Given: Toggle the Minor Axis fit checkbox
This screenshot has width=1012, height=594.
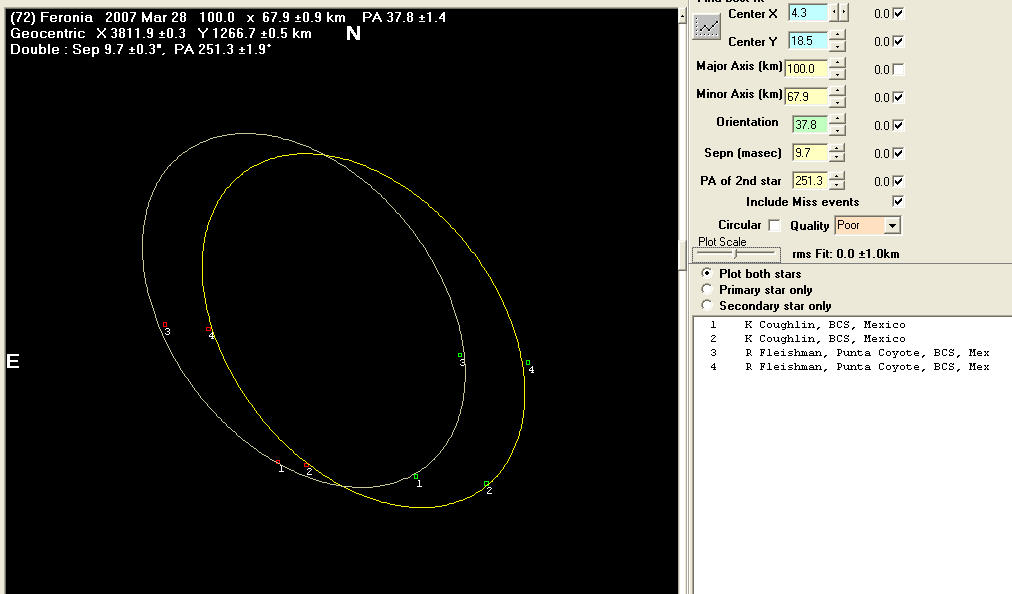Looking at the screenshot, I should point(898,97).
